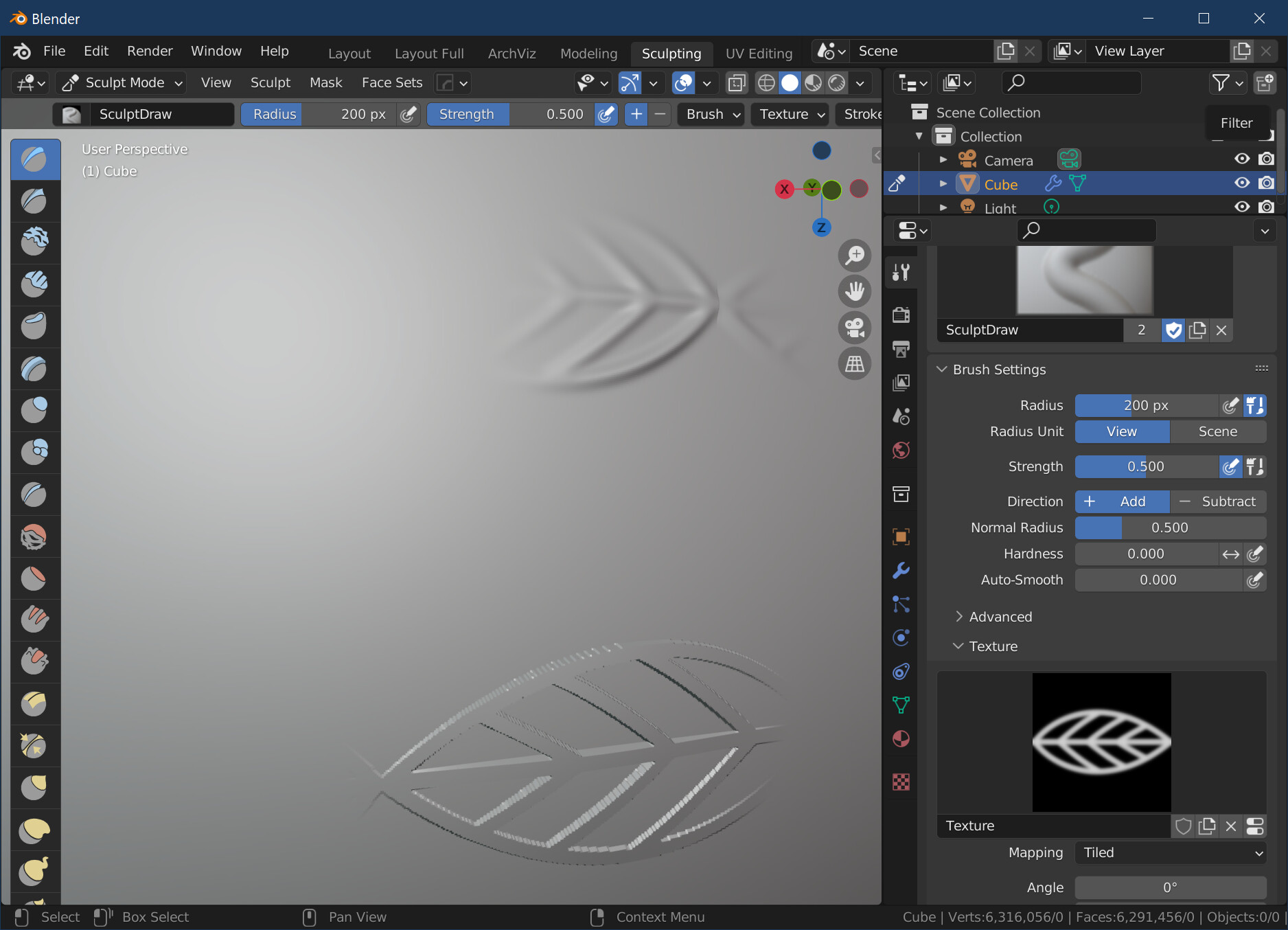
Task: Open the Material Properties tab
Action: [x=901, y=739]
